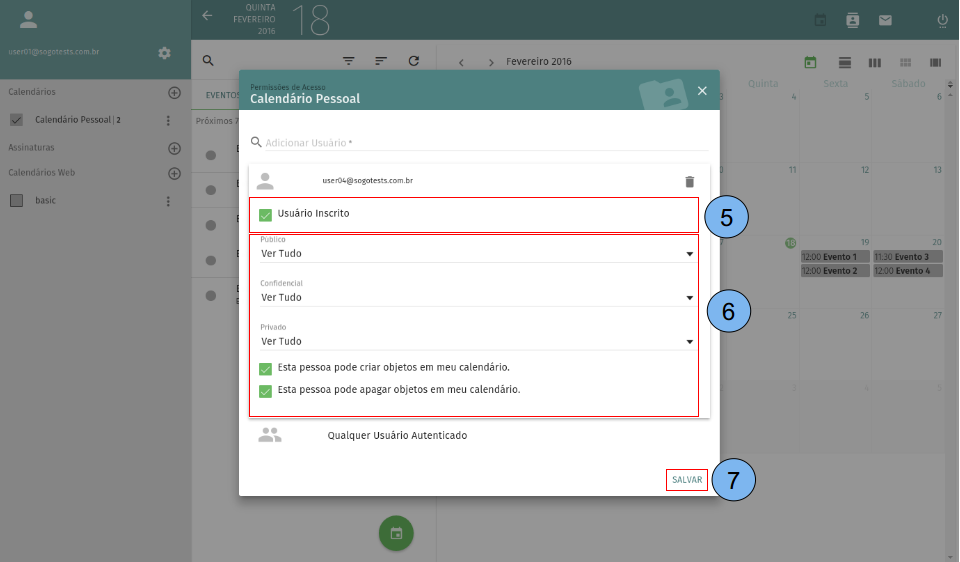960x562 pixels.
Task: Uncheck permission to delete objects in calendar
Action: point(266,391)
